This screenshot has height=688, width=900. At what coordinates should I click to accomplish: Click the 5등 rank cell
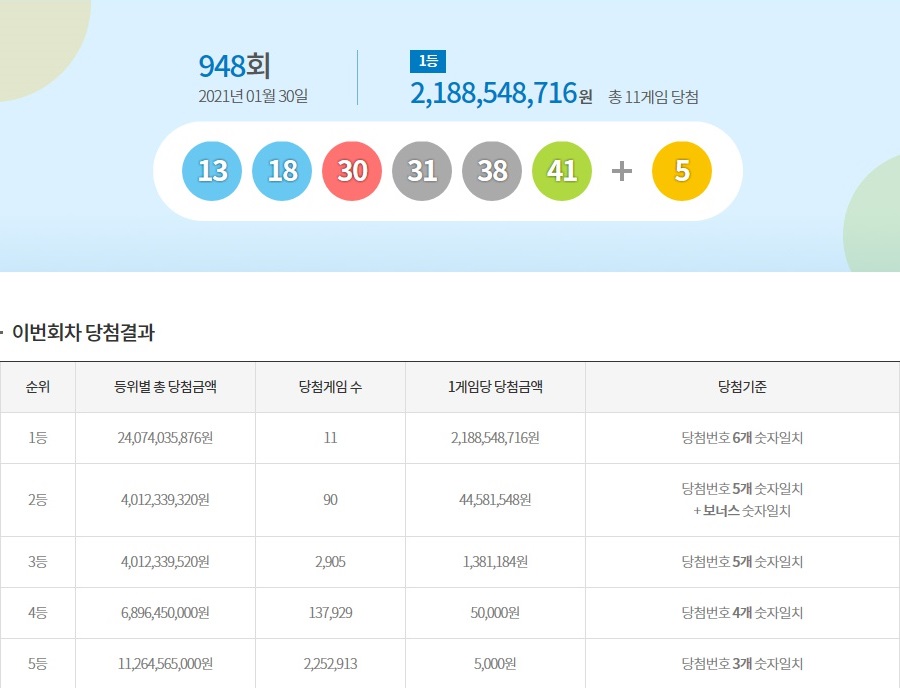click(38, 663)
